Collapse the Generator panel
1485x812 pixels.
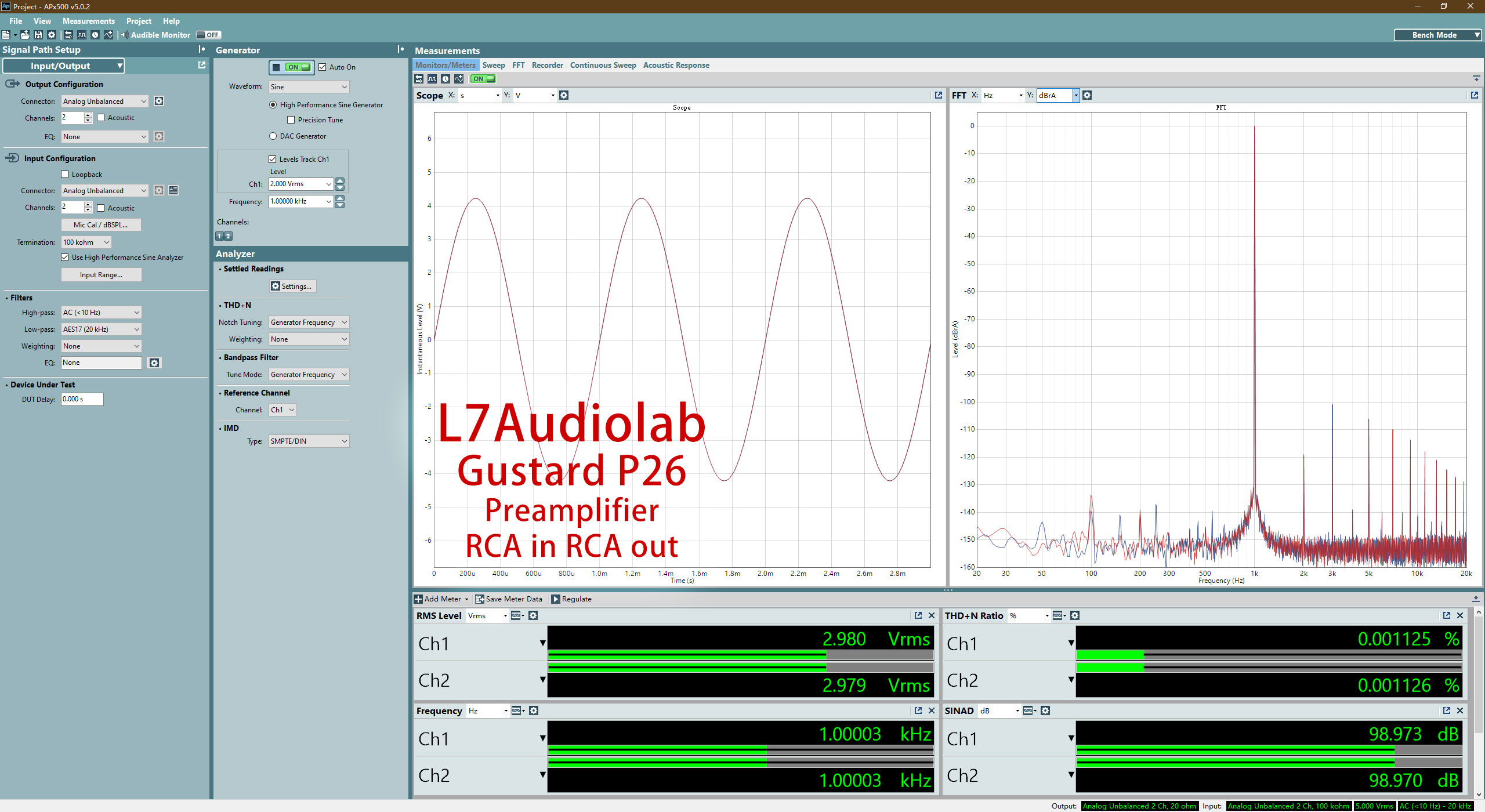pos(401,49)
